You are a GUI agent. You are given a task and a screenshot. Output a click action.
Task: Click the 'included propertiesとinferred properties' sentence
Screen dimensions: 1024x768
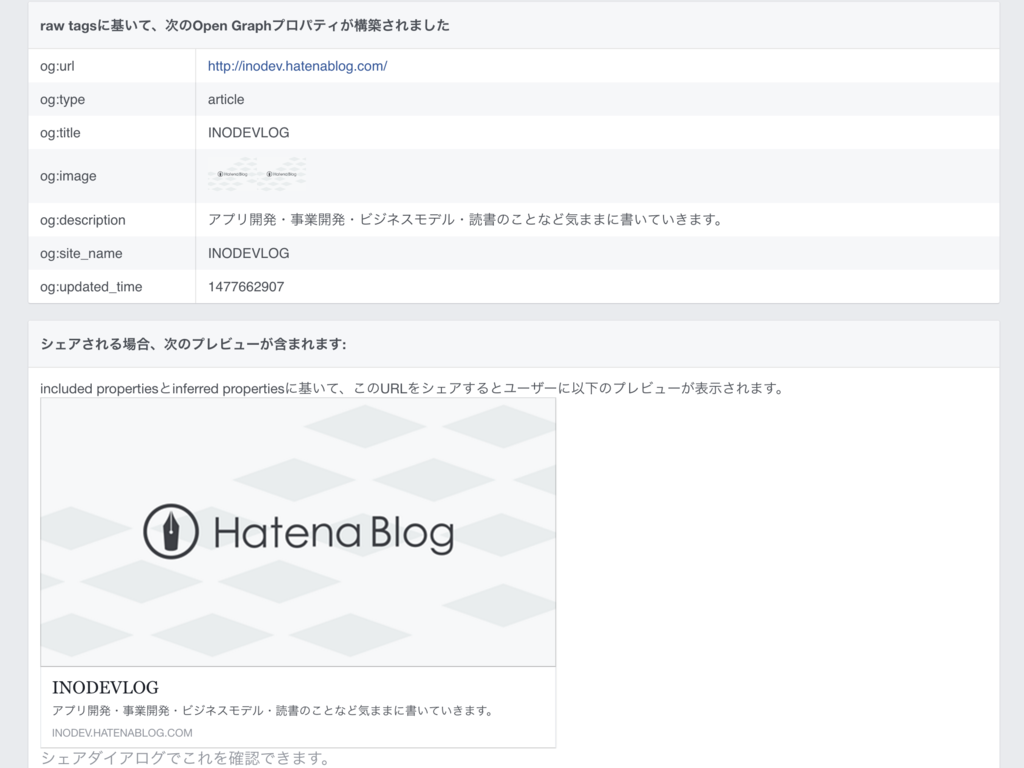coord(412,389)
